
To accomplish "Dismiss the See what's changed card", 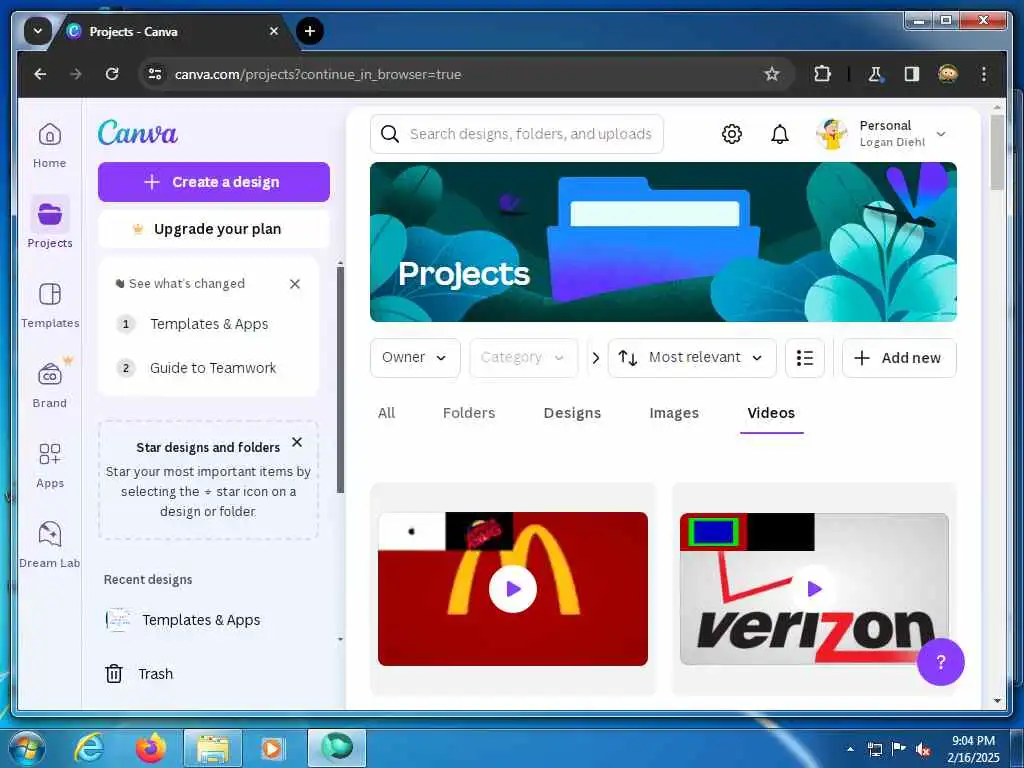I will [x=295, y=283].
